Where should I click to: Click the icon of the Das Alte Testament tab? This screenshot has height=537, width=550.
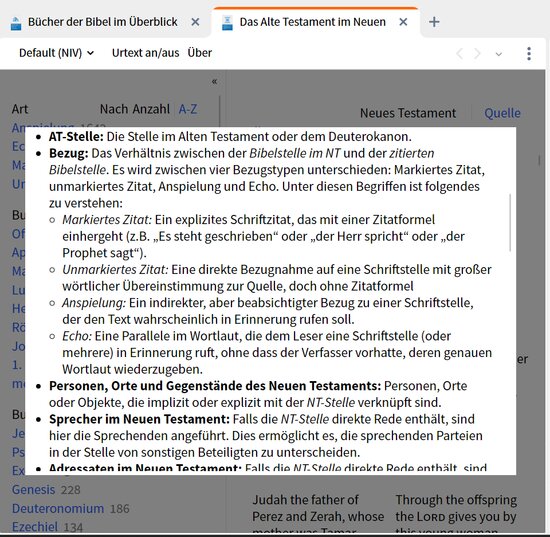[227, 23]
